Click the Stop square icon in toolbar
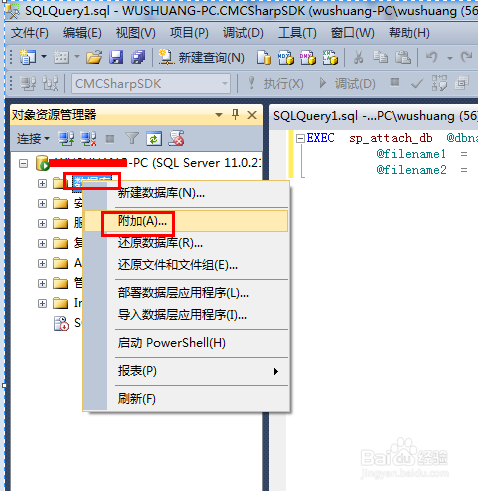Screen dimensions: 478x491 [x=395, y=82]
